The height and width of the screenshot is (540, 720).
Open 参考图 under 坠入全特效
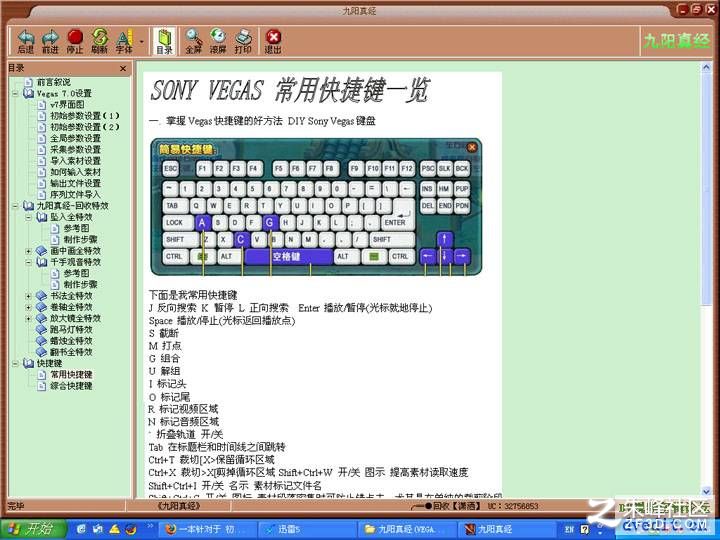coord(76,228)
